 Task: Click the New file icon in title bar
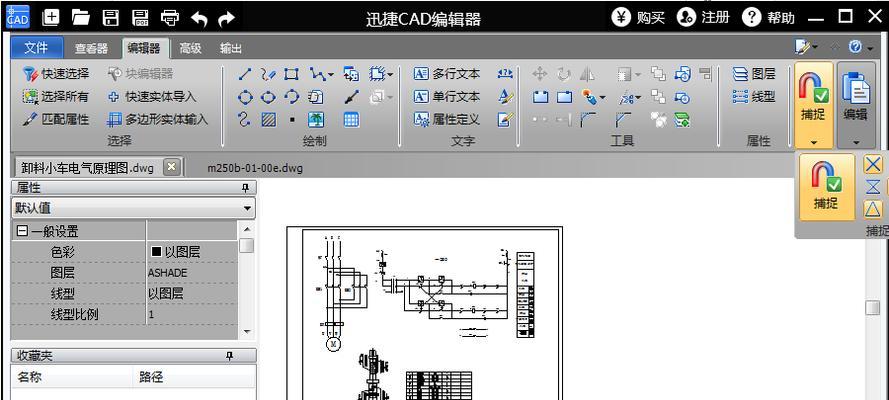point(51,18)
